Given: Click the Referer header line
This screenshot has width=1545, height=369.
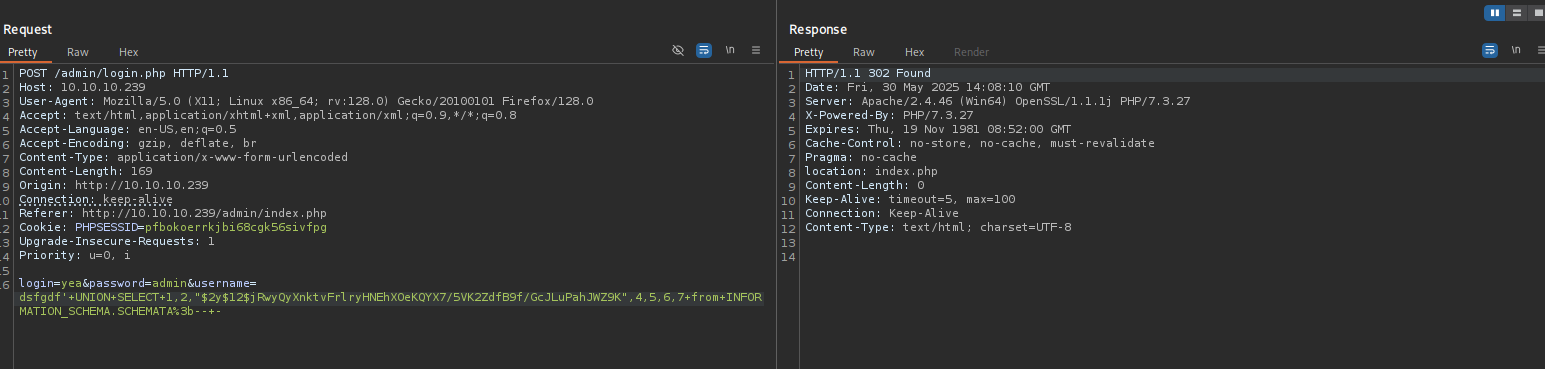Looking at the screenshot, I should 173,214.
